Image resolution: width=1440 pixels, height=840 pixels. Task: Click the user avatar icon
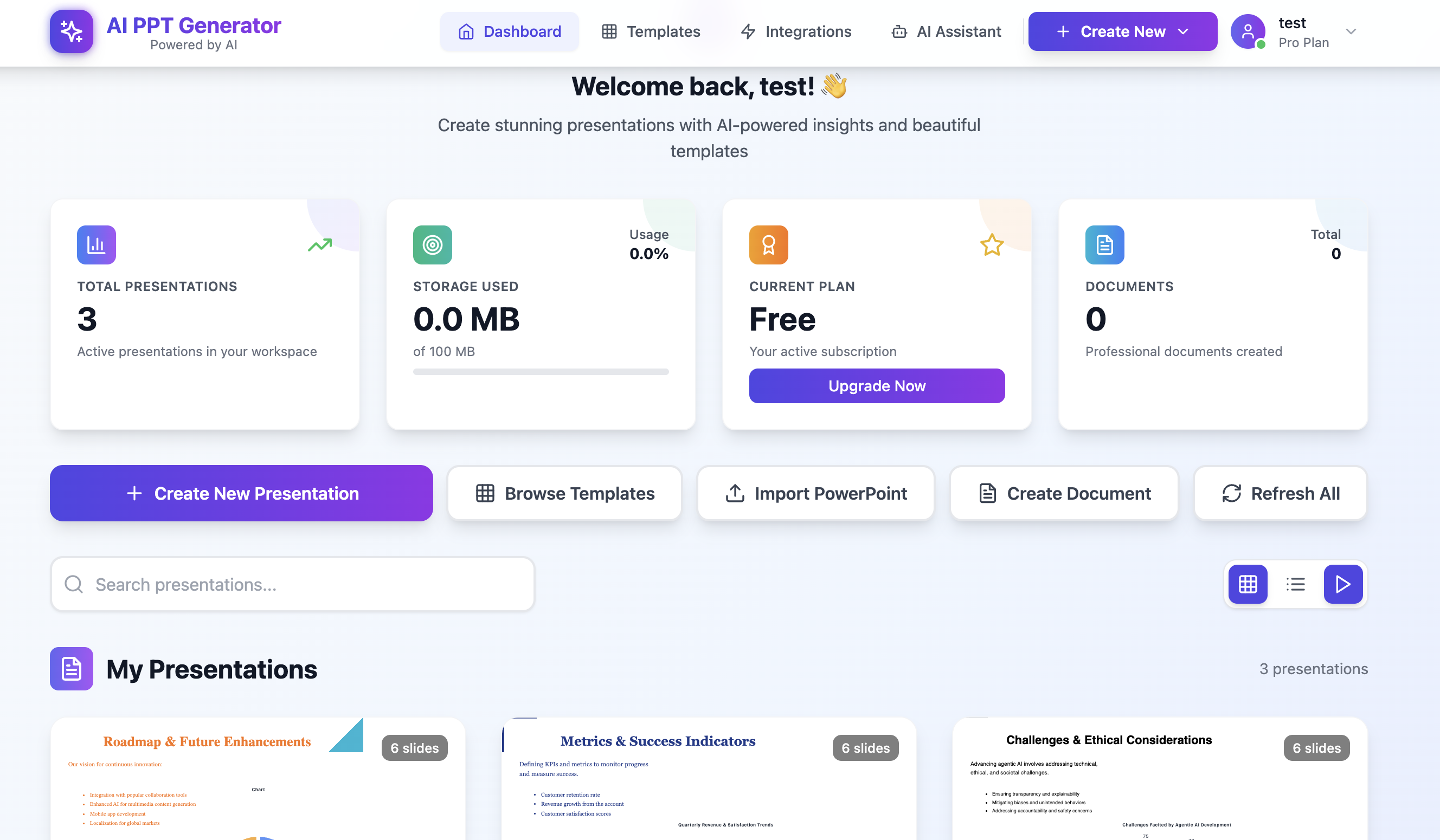click(1248, 31)
